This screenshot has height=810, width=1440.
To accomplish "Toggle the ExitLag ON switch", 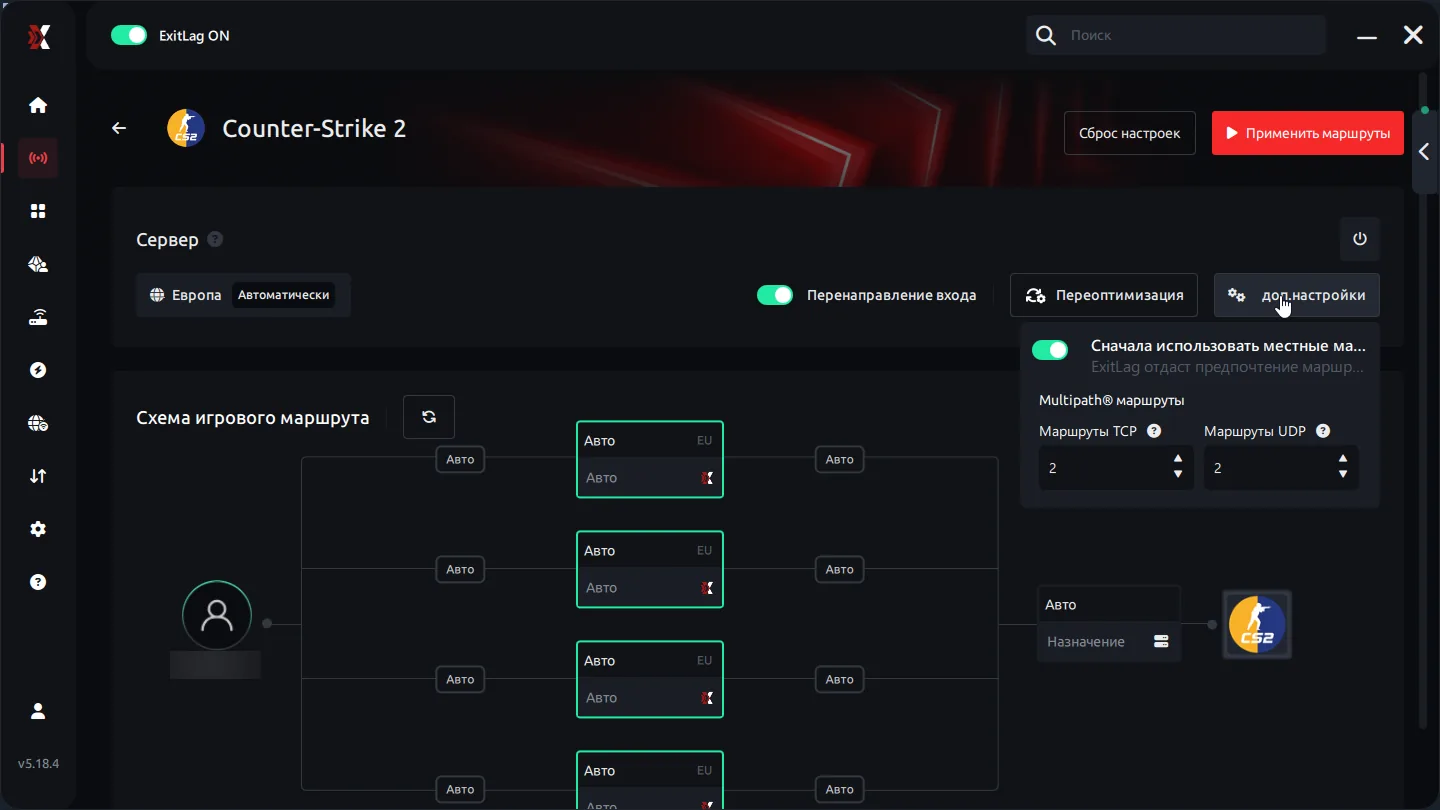I will point(129,35).
